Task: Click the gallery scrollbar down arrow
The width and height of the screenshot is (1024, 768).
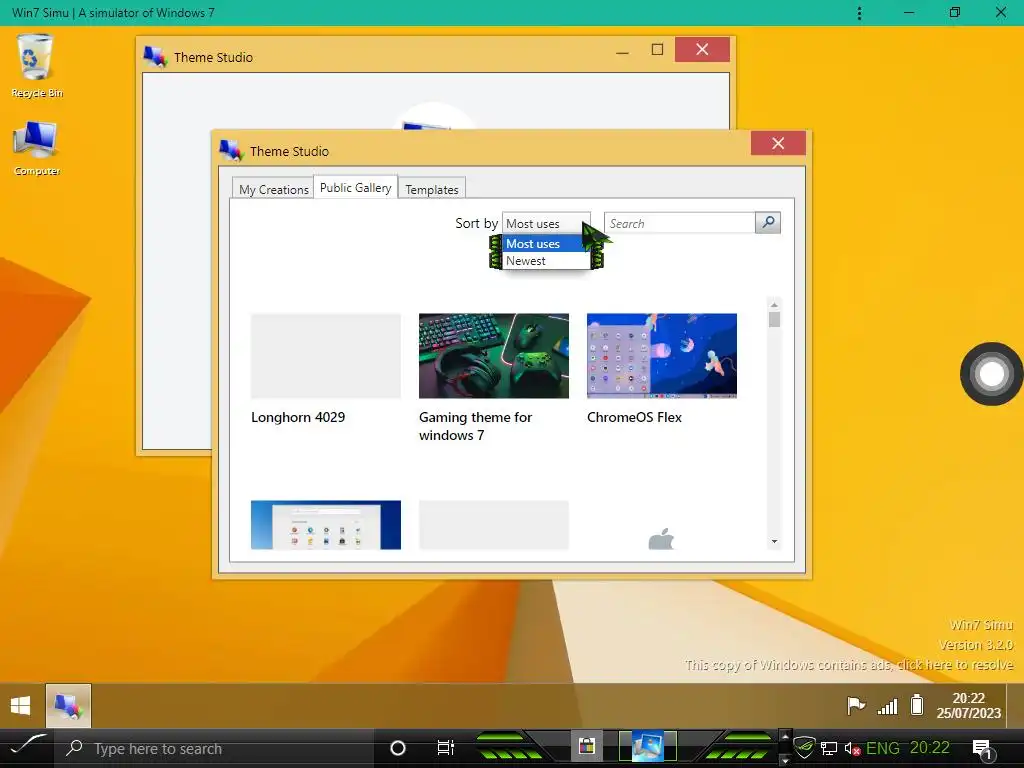Action: pos(775,541)
